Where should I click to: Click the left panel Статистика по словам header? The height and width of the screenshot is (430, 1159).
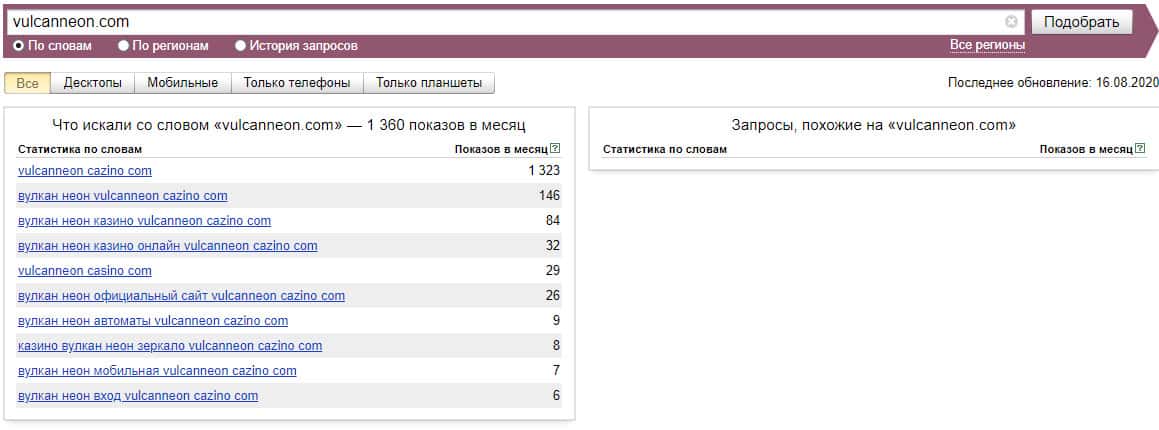tap(80, 149)
